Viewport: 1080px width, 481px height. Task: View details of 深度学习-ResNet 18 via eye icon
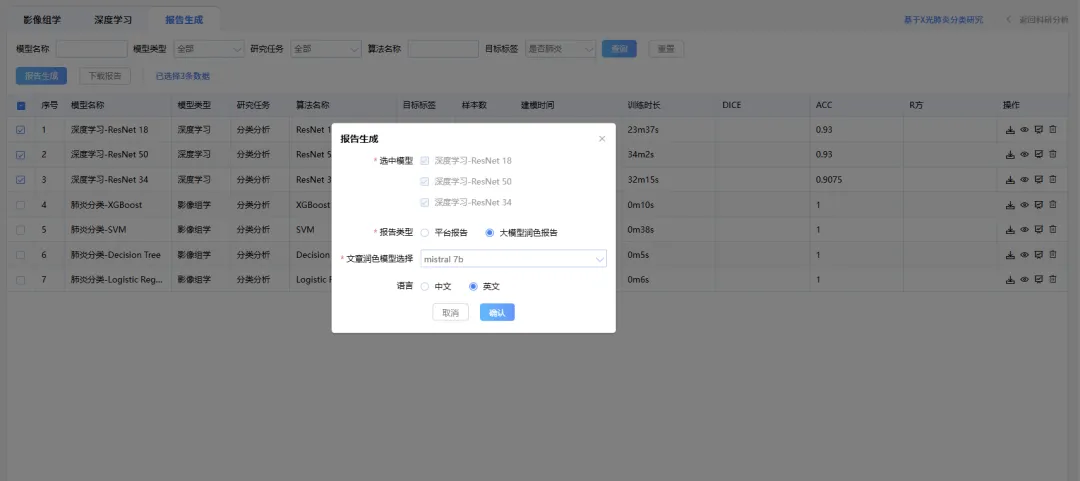tap(1024, 130)
